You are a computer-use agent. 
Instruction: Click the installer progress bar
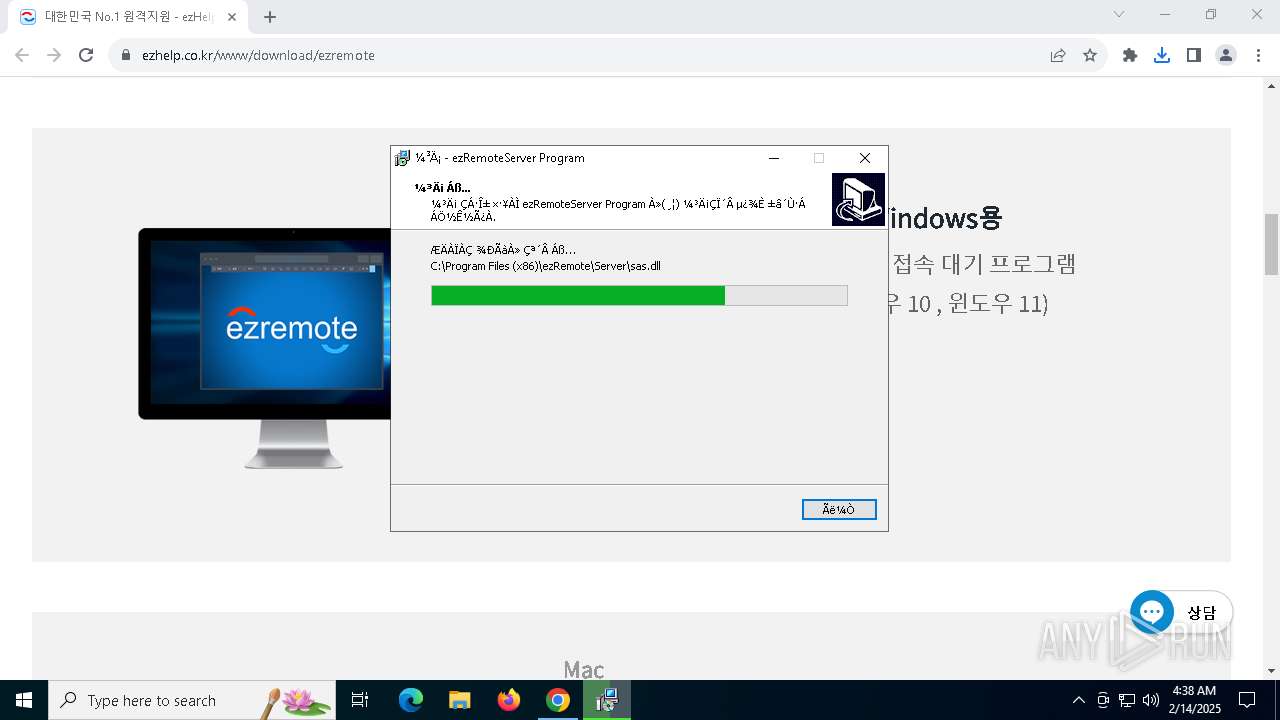[x=639, y=295]
